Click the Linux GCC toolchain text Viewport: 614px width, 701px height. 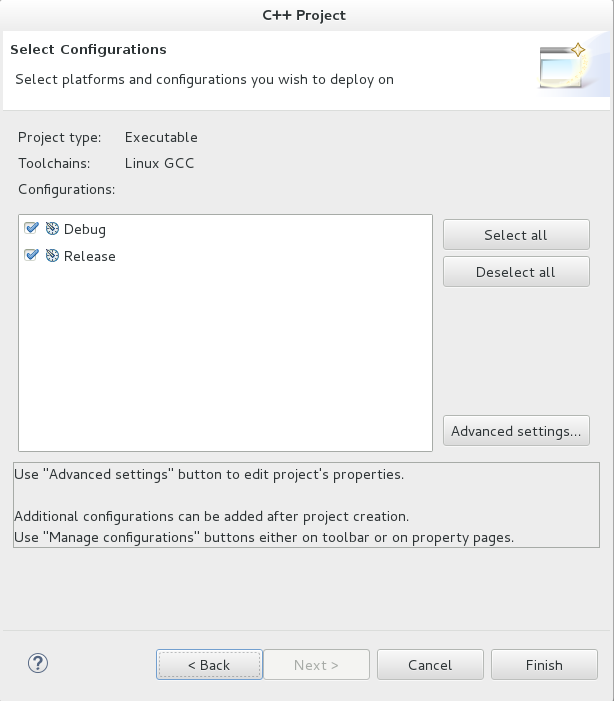pyautogui.click(x=160, y=163)
